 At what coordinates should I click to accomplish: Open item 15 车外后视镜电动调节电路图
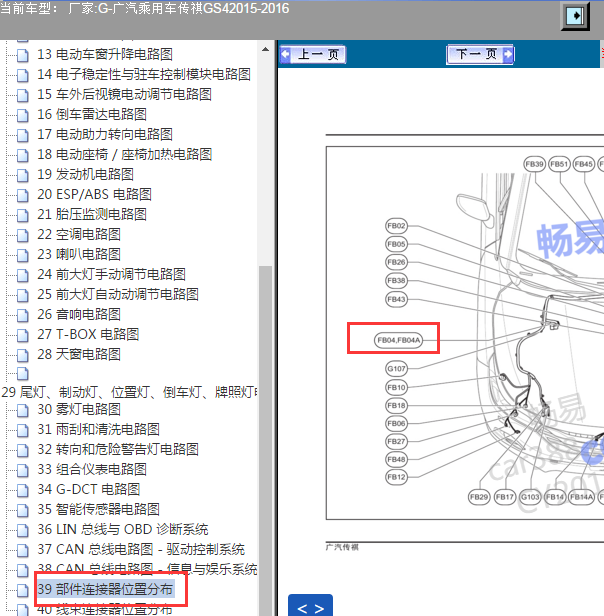coord(124,94)
